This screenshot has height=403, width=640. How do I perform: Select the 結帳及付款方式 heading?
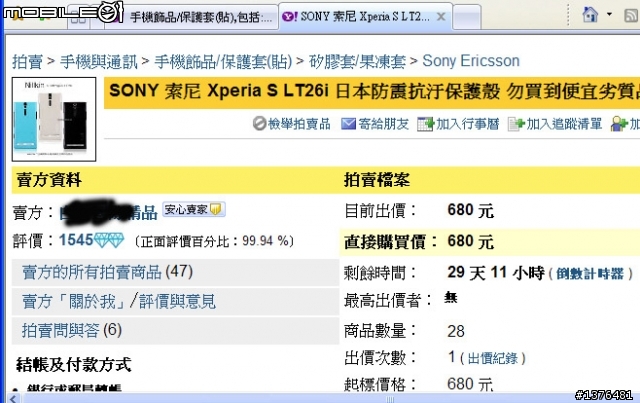click(73, 365)
